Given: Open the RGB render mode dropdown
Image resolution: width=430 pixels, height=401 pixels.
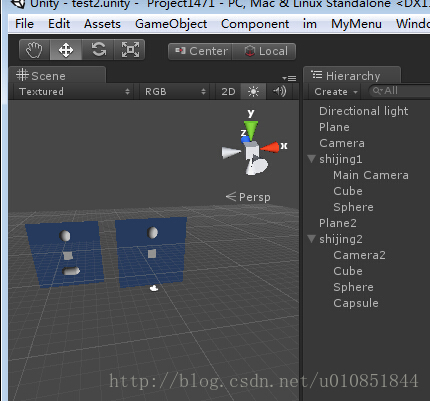Looking at the screenshot, I should 175,92.
